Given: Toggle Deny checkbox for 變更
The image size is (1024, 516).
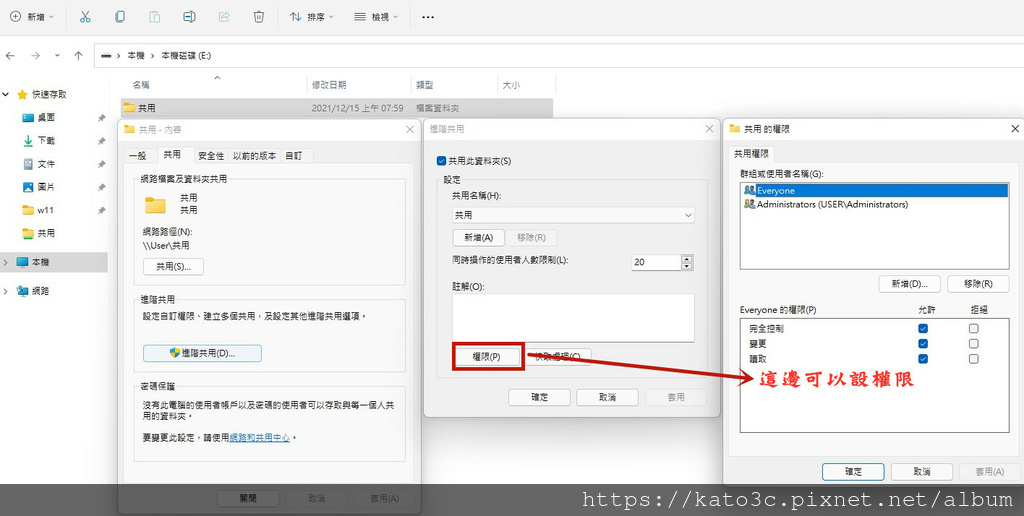Looking at the screenshot, I should tap(974, 344).
